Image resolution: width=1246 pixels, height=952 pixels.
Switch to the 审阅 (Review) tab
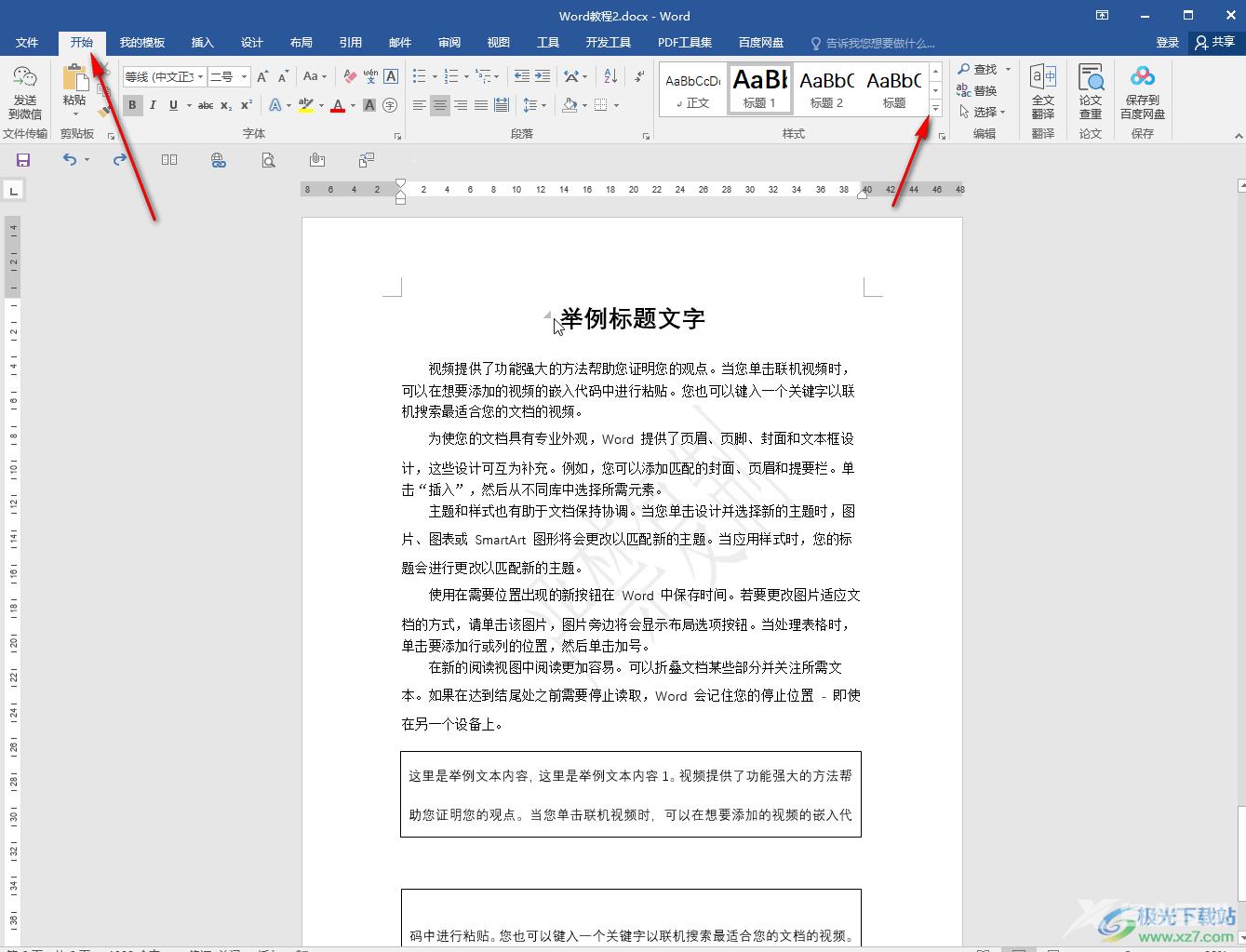[x=449, y=43]
